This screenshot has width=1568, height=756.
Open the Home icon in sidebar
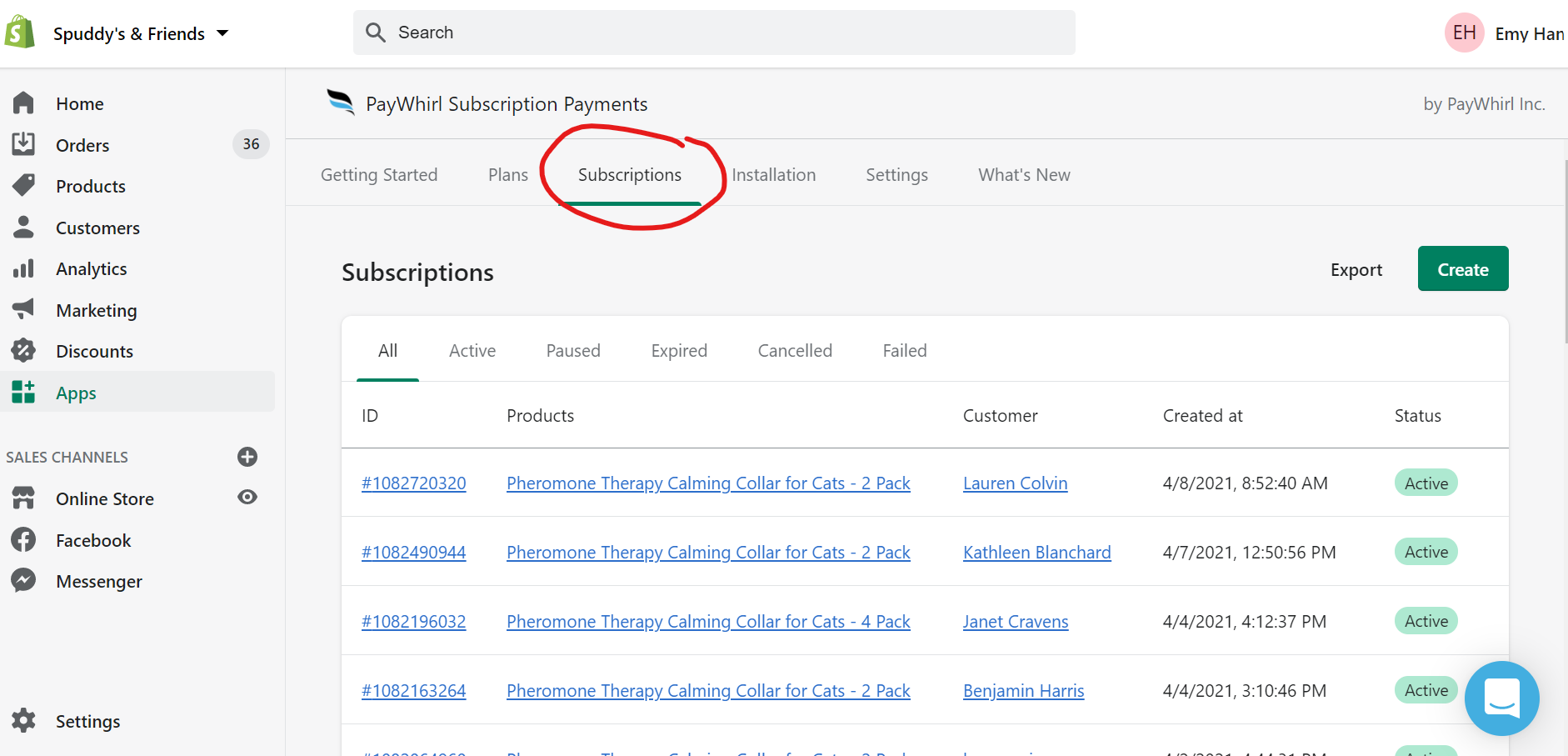coord(23,103)
